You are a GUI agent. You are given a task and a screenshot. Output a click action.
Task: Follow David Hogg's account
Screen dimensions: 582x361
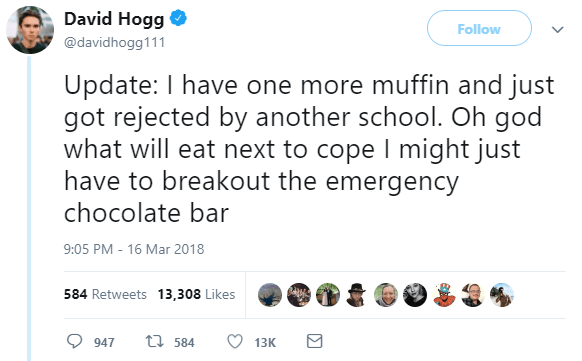click(x=479, y=28)
